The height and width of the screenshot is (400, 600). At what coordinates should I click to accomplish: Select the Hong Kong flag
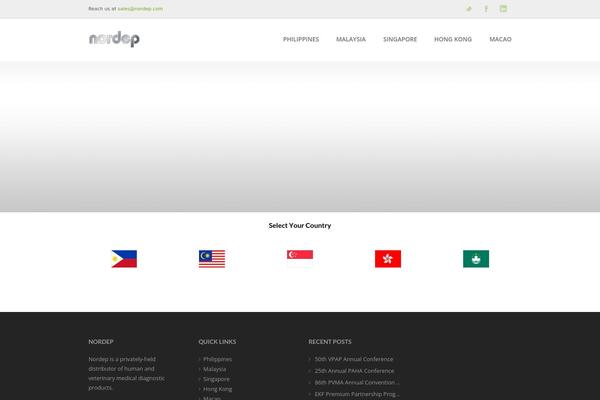point(388,259)
